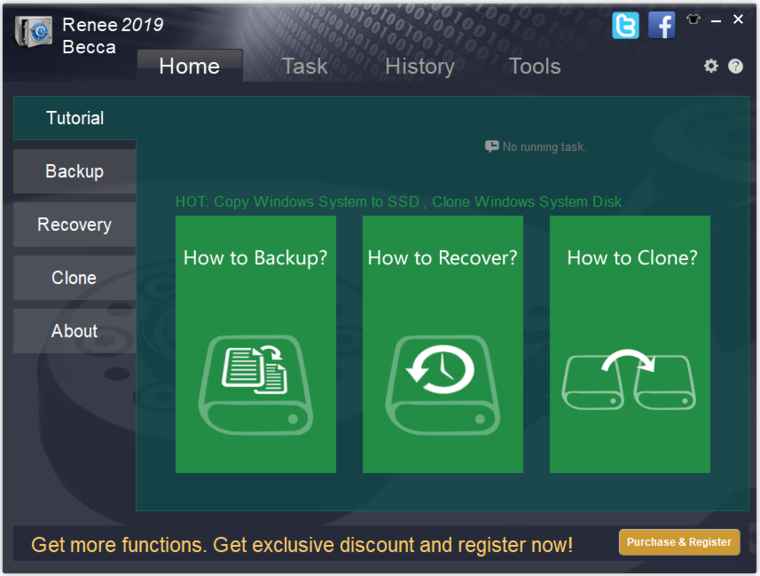Open help via question mark icon

735,66
